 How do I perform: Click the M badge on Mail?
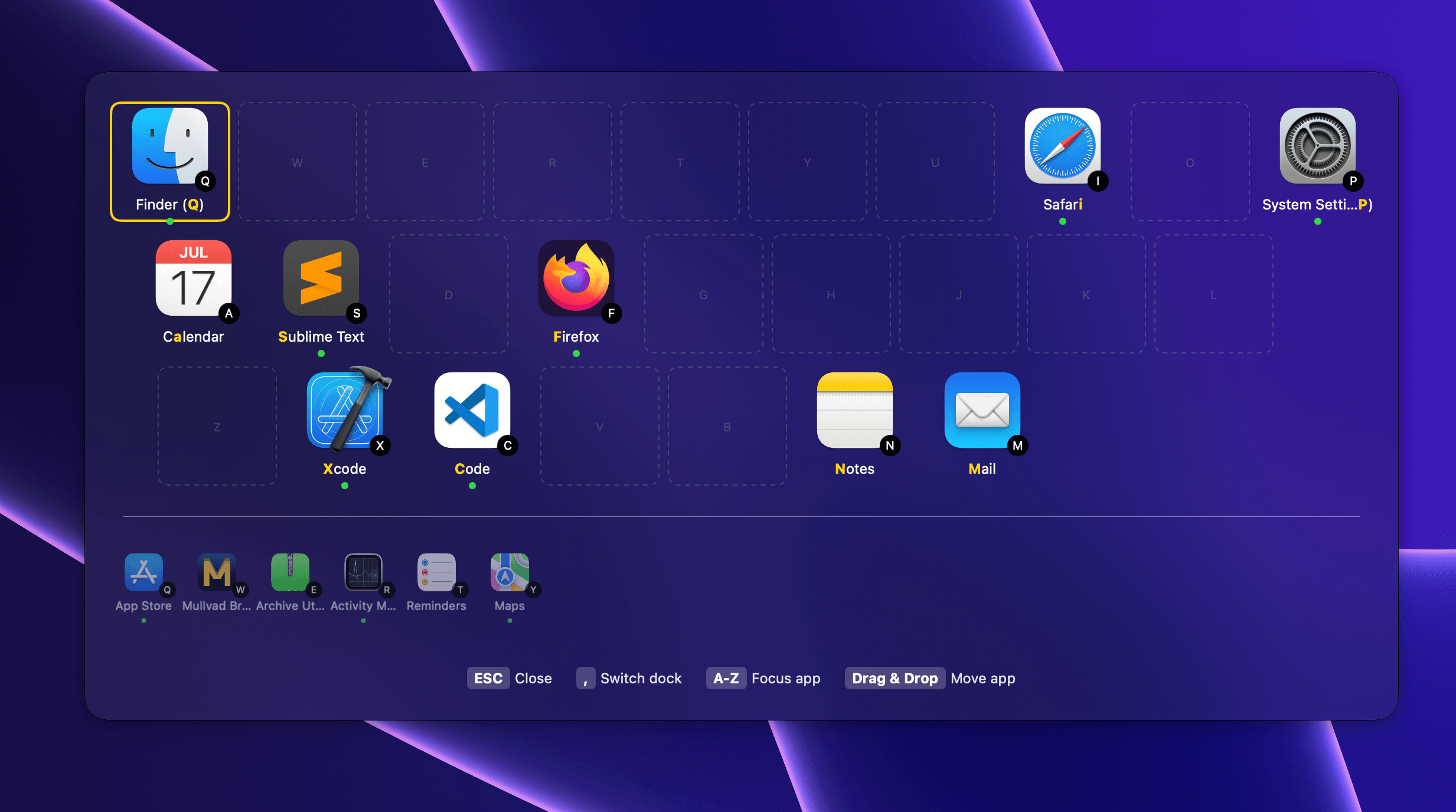point(1018,446)
